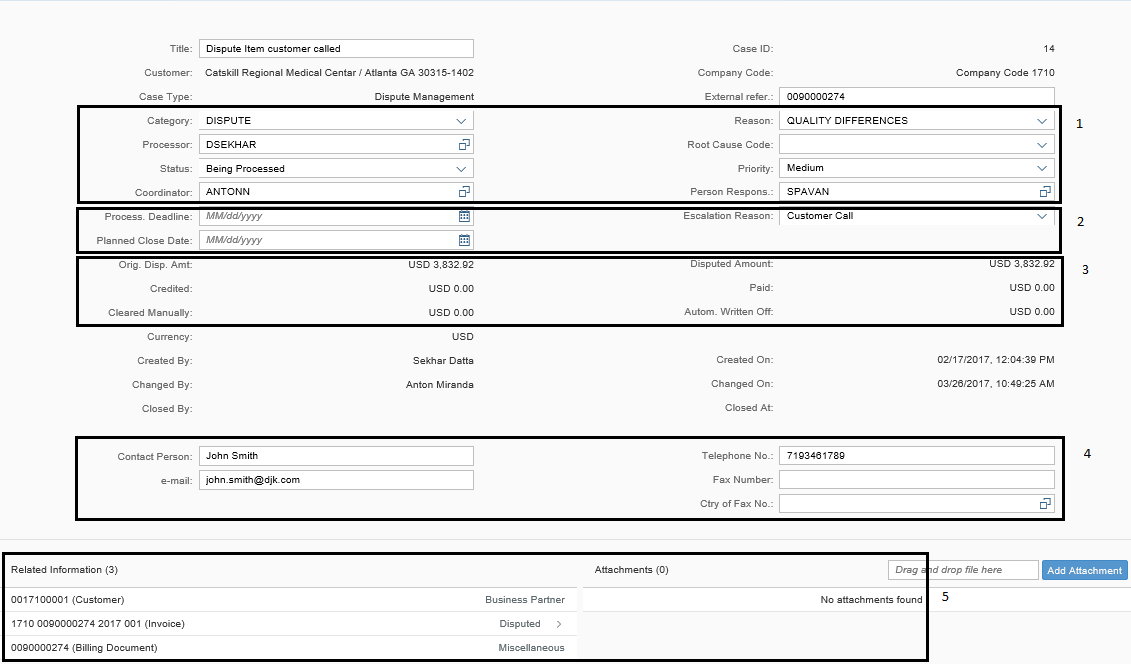The width and height of the screenshot is (1131, 664).
Task: Open calendar picker for Planned Close Date
Action: (x=464, y=240)
